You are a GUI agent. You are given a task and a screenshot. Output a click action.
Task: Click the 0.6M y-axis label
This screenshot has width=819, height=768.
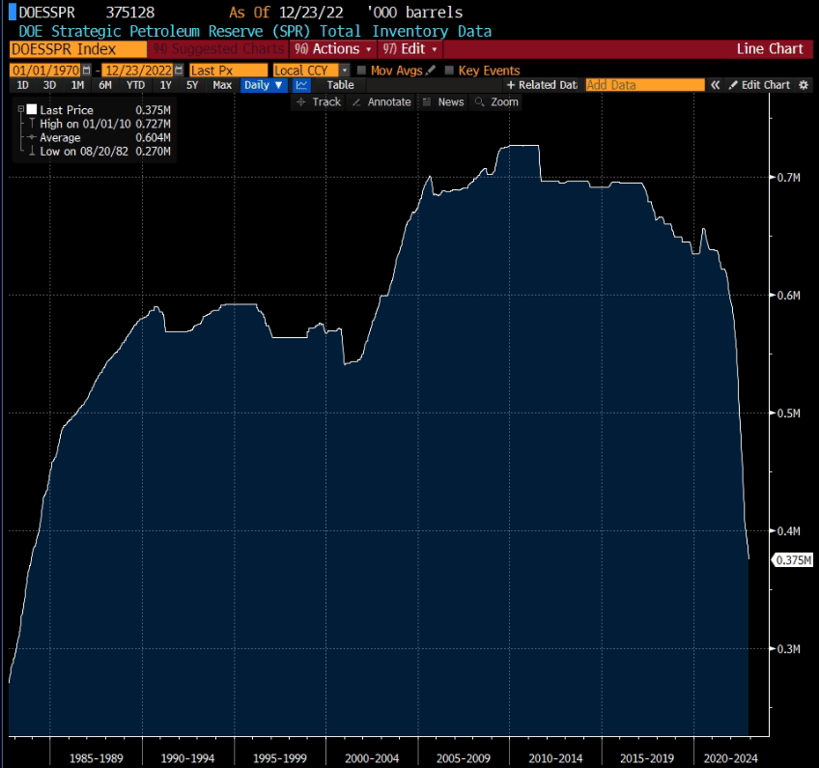tap(789, 295)
